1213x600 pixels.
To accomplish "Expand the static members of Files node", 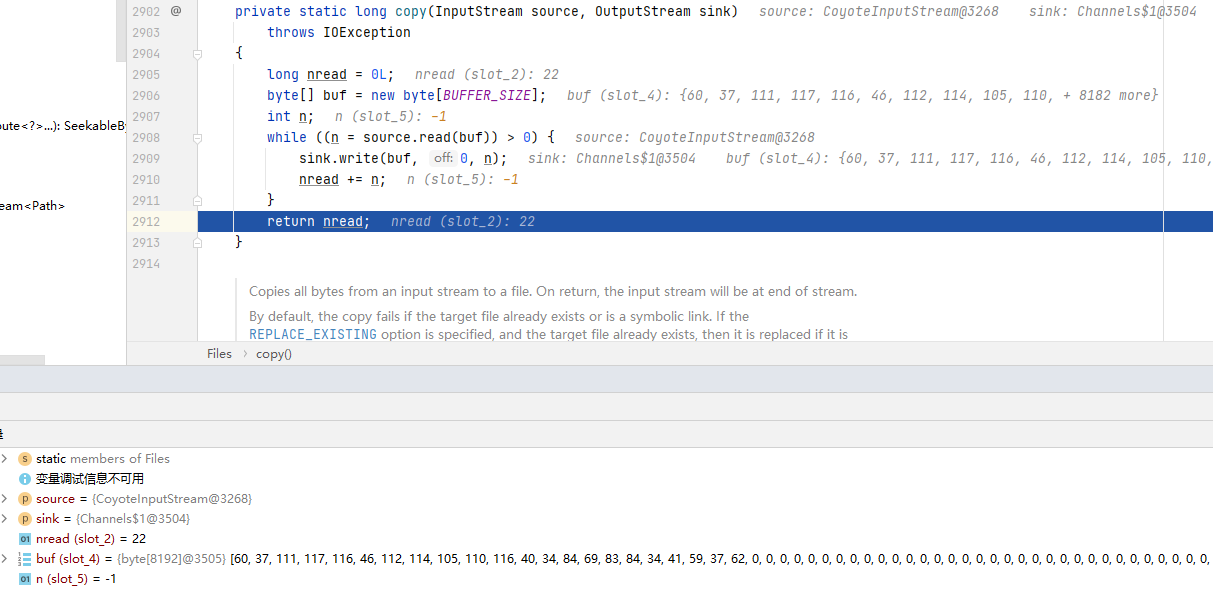I will (5, 458).
